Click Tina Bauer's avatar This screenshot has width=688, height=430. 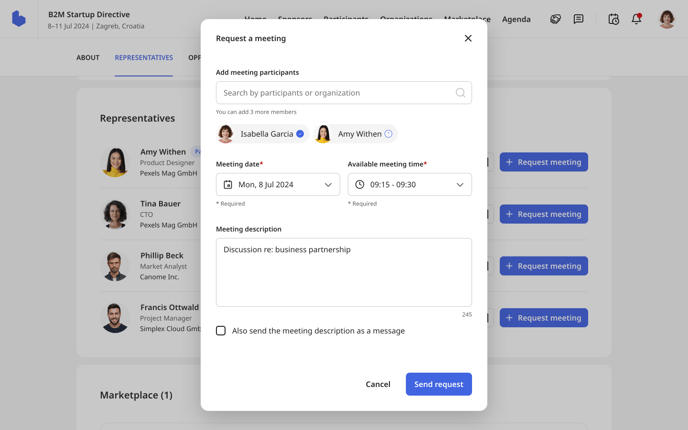[x=115, y=214]
